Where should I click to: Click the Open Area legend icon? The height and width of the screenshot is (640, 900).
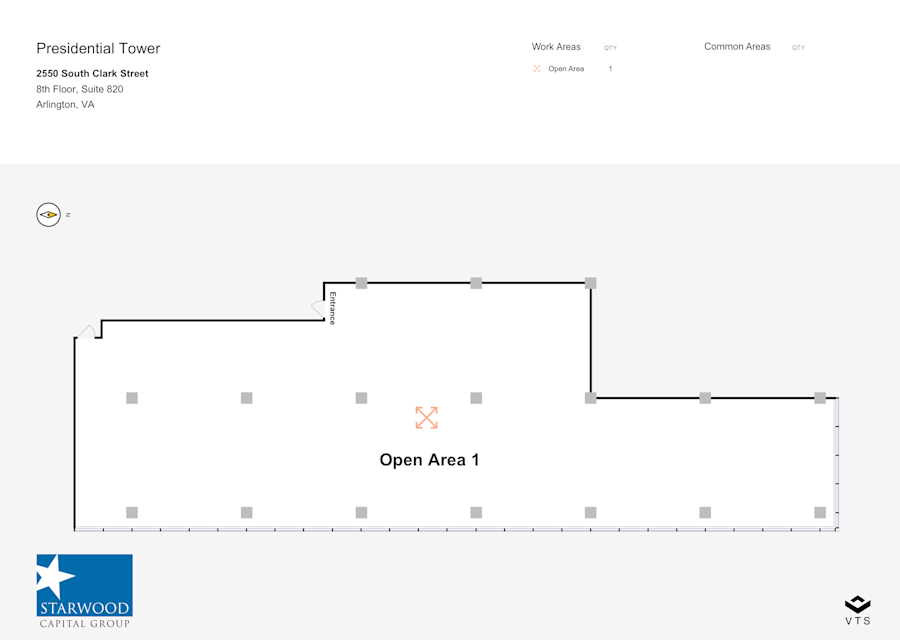(x=537, y=69)
